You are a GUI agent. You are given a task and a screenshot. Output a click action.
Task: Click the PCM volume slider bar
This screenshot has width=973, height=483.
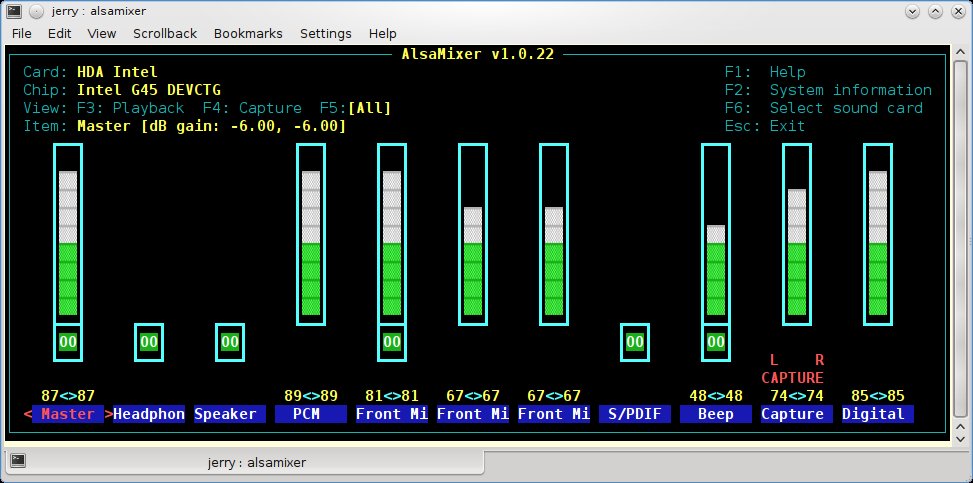tap(311, 235)
